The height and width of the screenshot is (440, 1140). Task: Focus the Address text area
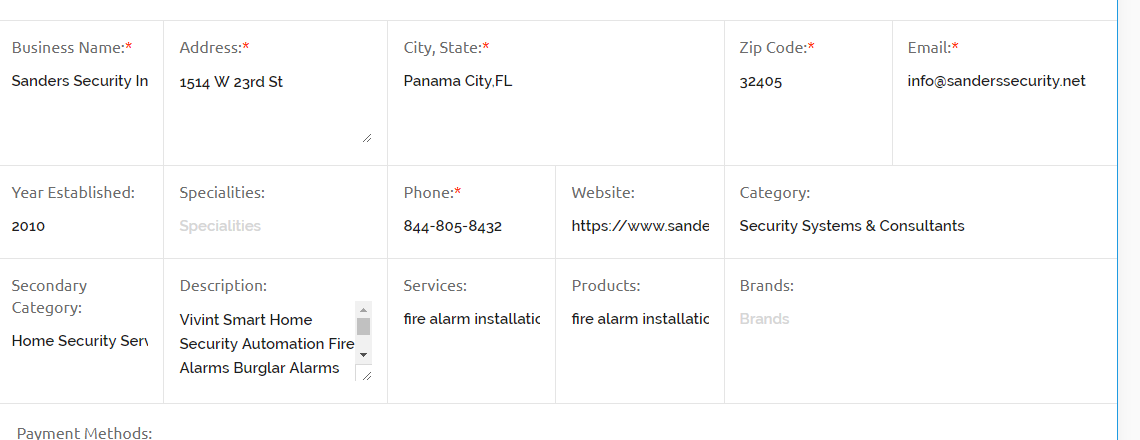pos(270,100)
